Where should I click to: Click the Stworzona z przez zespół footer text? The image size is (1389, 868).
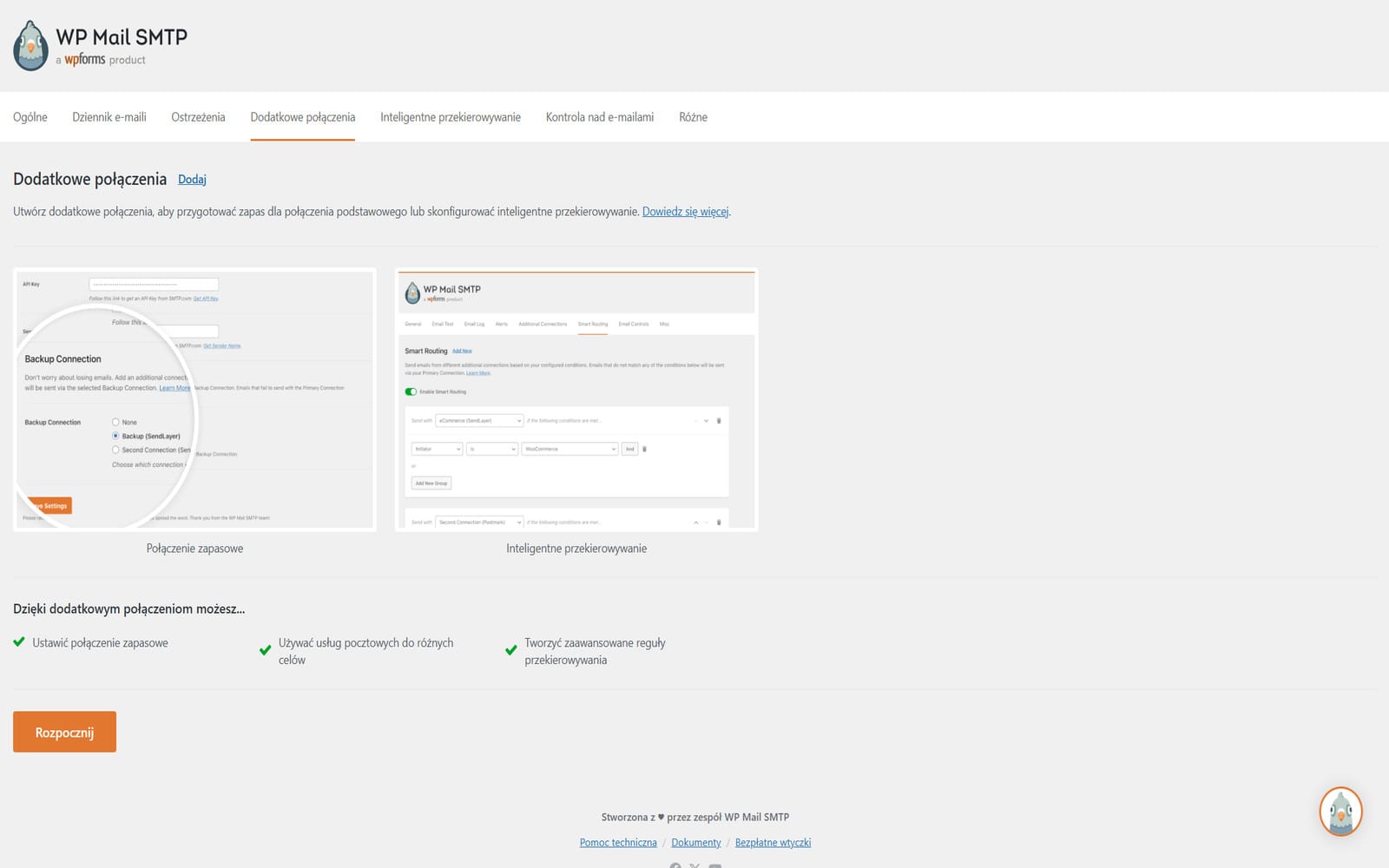pyautogui.click(x=694, y=818)
